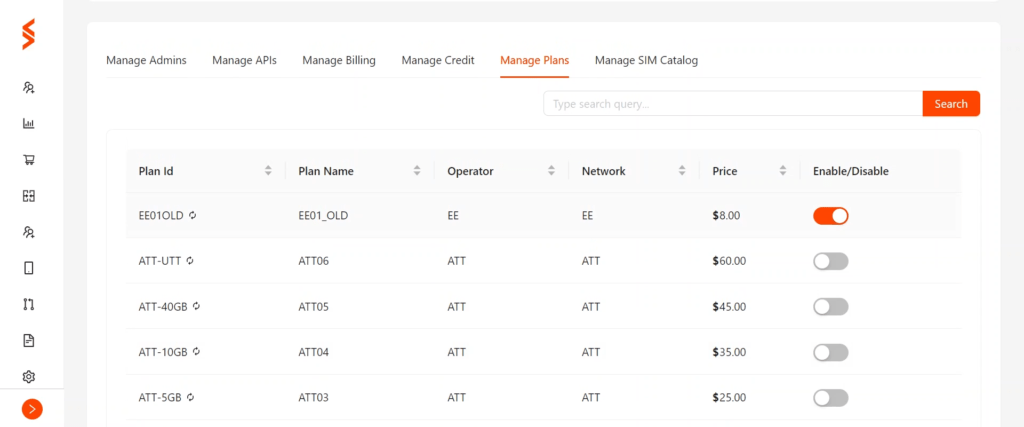Select the ATT-10GB plan id cell
Viewport: 1024px width, 427px height.
pos(163,352)
